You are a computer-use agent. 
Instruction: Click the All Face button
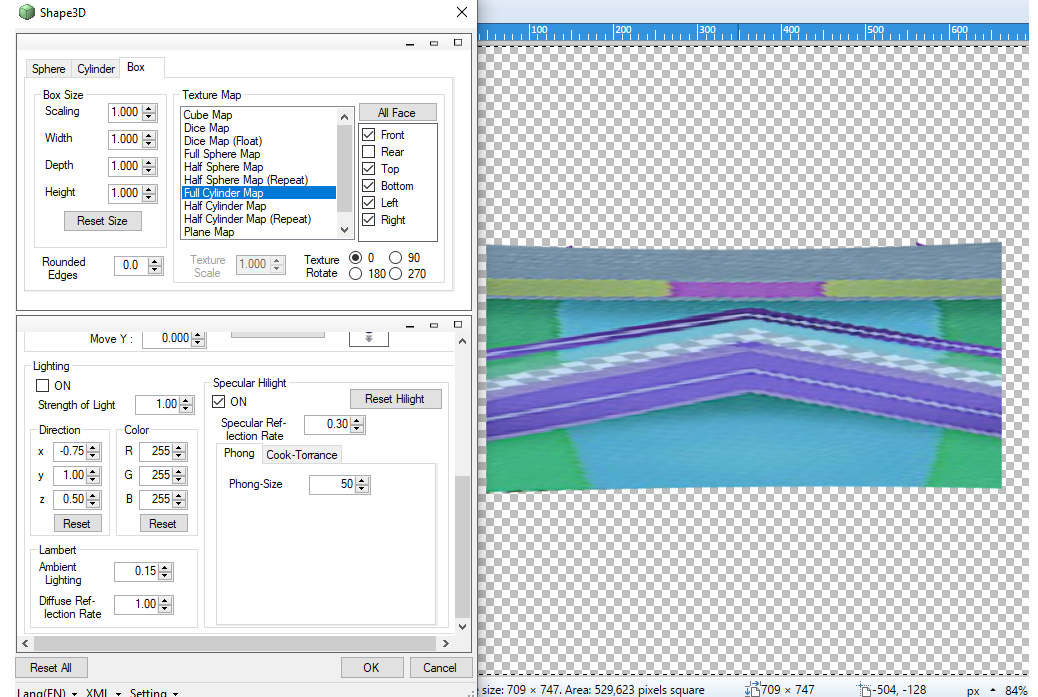[397, 113]
